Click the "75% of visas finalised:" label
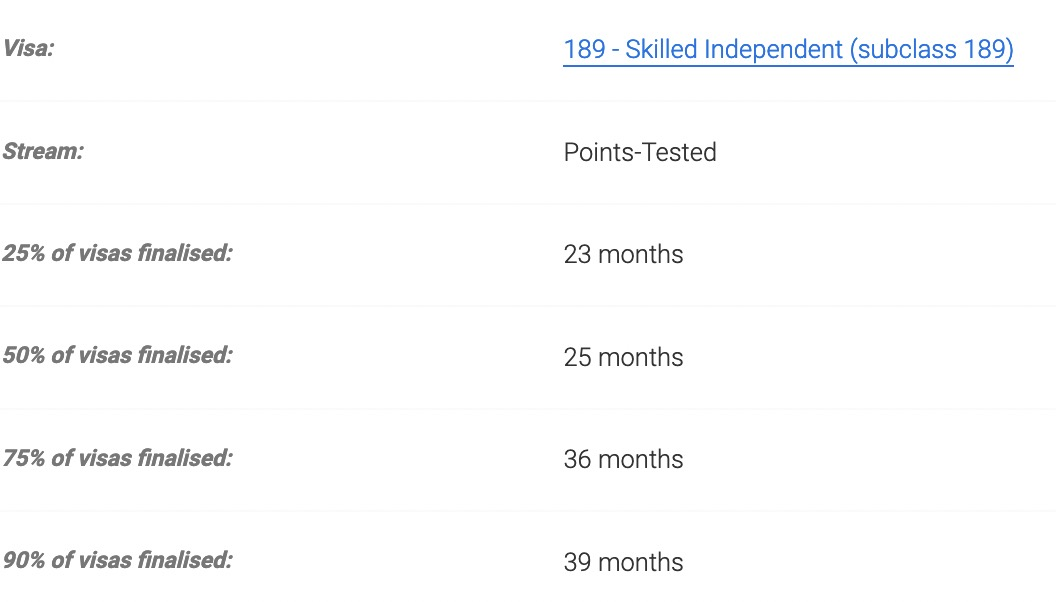The height and width of the screenshot is (602, 1056). [x=117, y=458]
